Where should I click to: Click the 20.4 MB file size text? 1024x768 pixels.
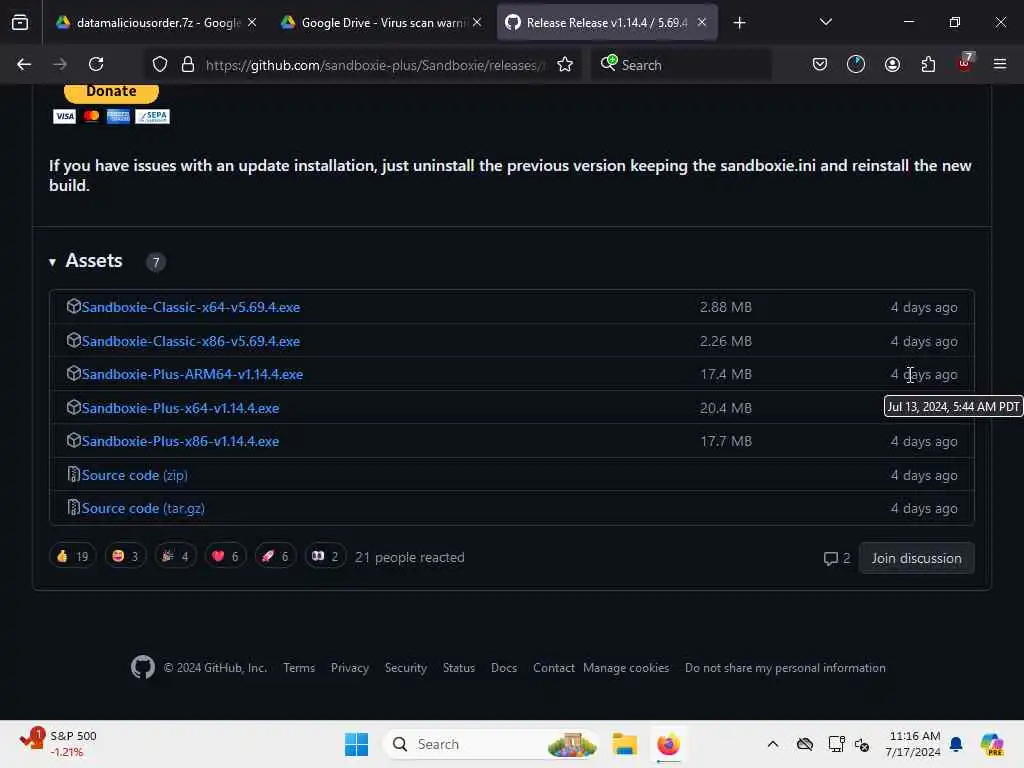pyautogui.click(x=726, y=408)
